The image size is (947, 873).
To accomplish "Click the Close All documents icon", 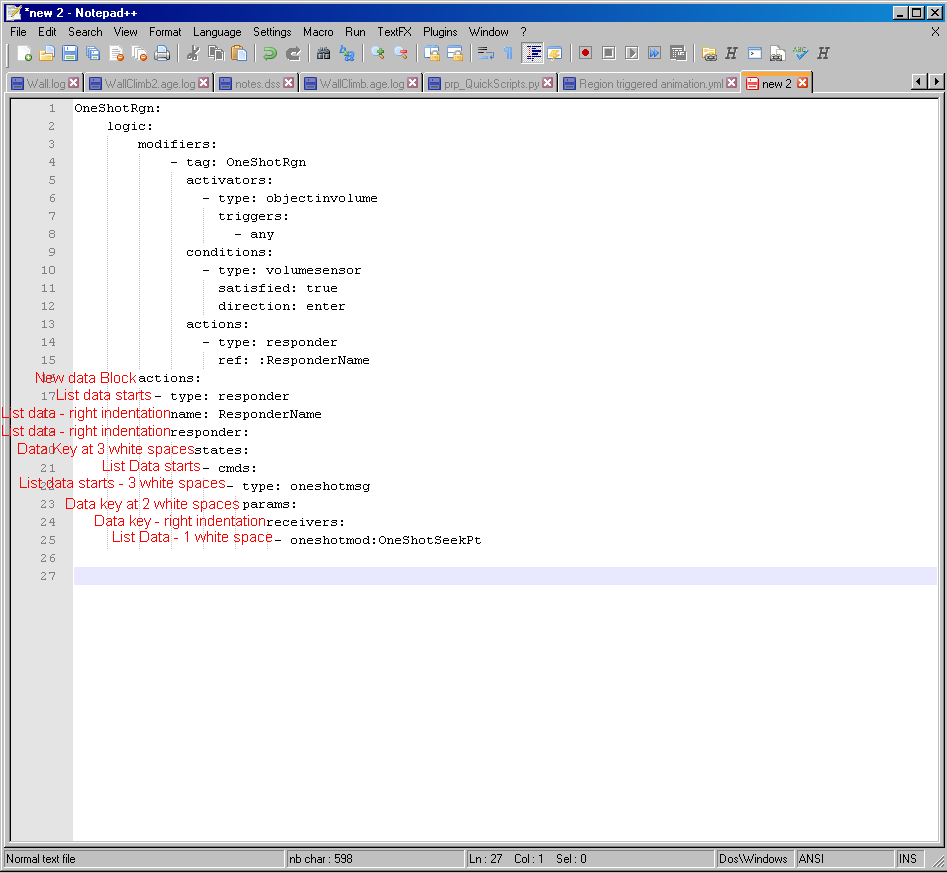I will coord(139,53).
